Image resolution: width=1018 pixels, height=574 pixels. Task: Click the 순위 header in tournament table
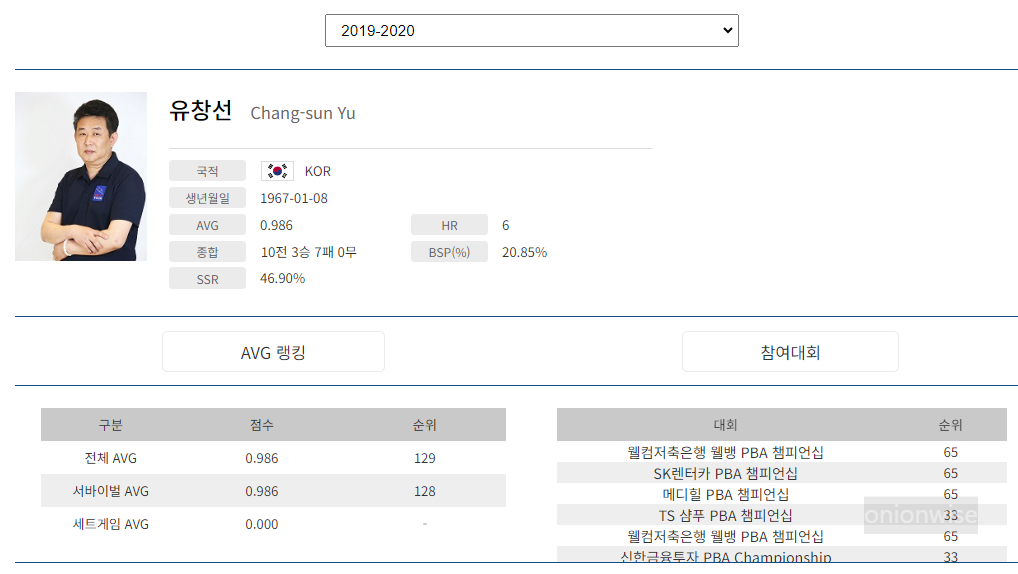950,425
